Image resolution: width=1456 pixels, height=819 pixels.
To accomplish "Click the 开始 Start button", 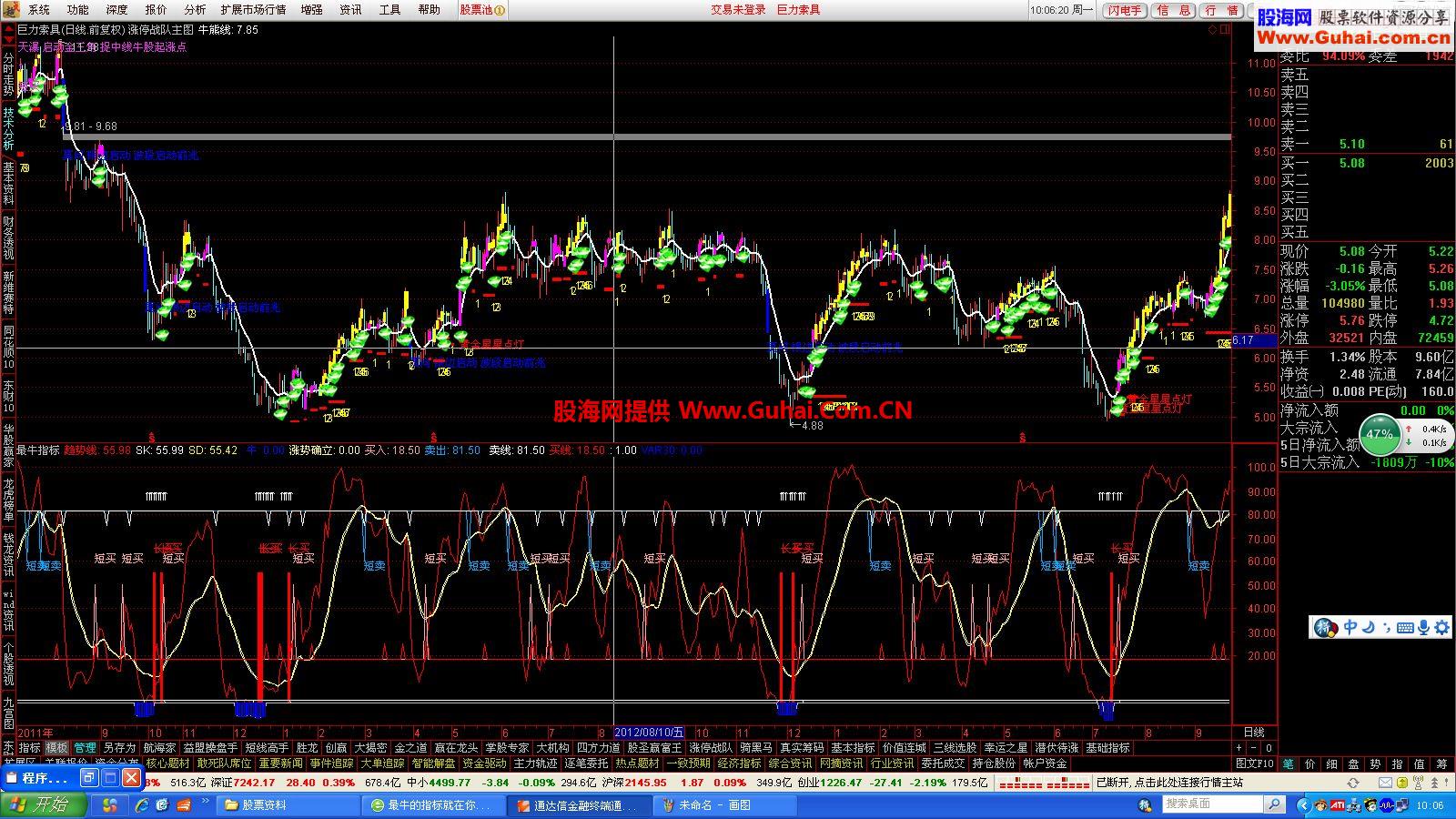I will tap(44, 805).
